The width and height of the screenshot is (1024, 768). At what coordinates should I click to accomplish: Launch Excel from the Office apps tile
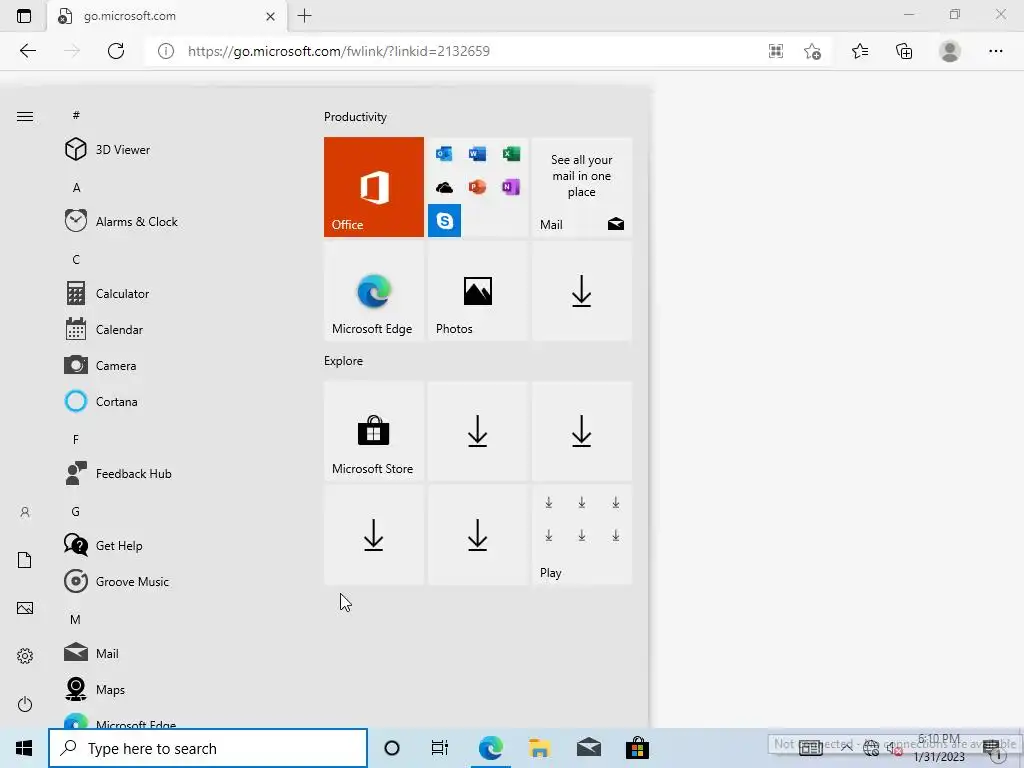[511, 153]
